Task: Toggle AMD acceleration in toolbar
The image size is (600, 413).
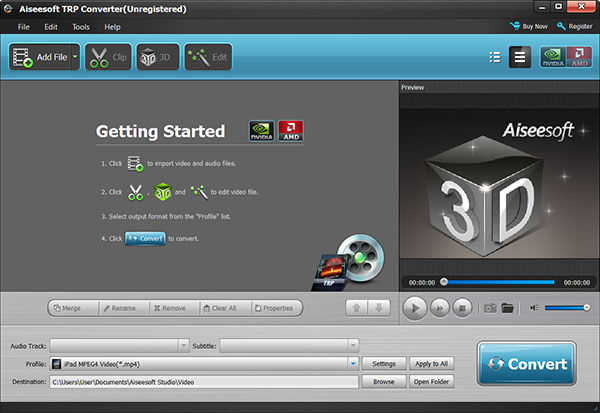Action: (x=579, y=57)
